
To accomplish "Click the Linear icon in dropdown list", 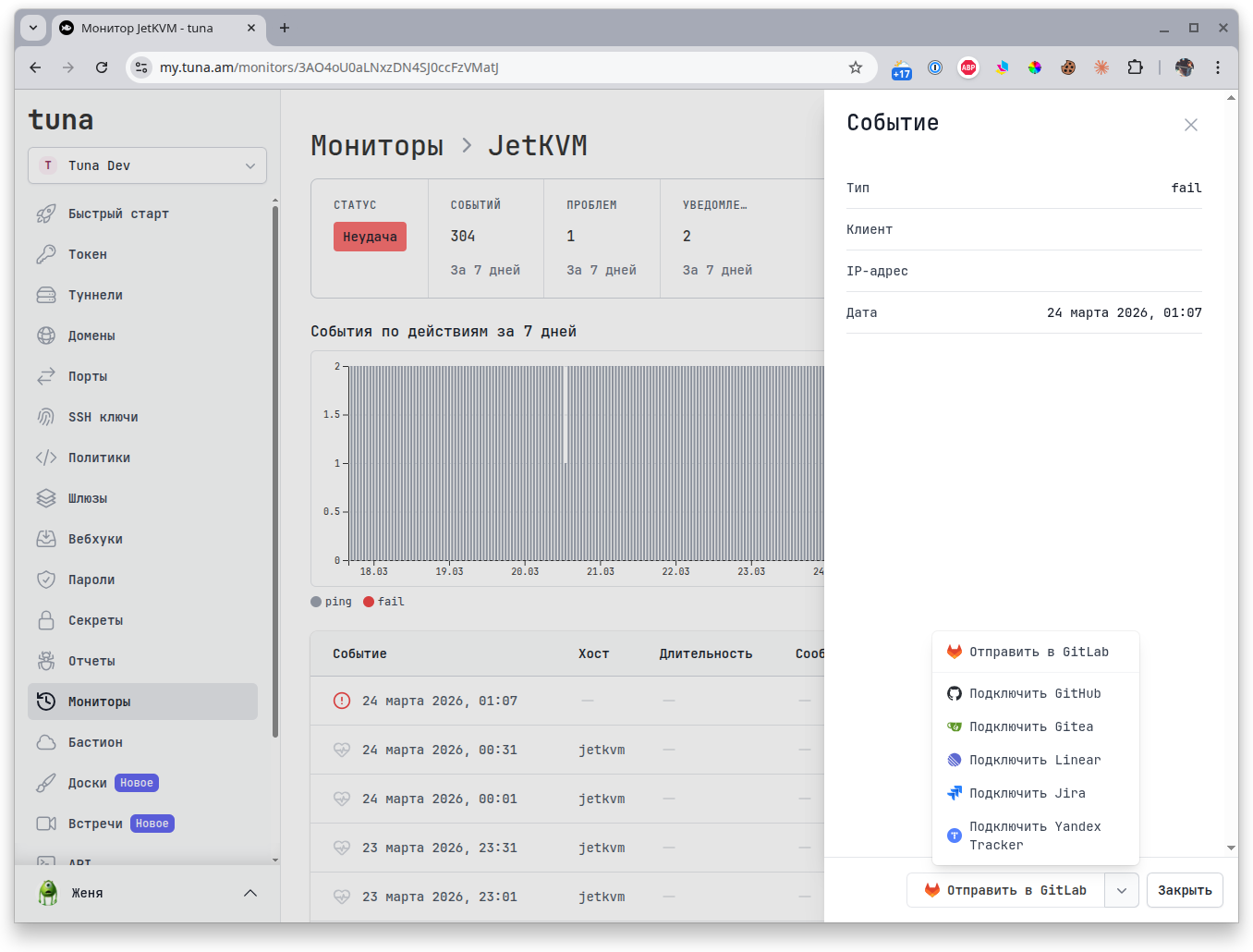I will click(955, 760).
